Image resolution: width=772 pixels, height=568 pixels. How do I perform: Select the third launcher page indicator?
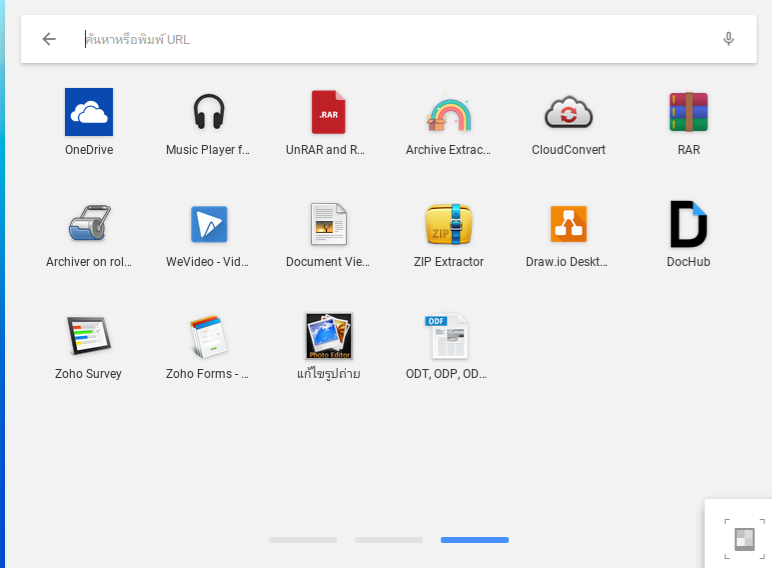click(475, 540)
